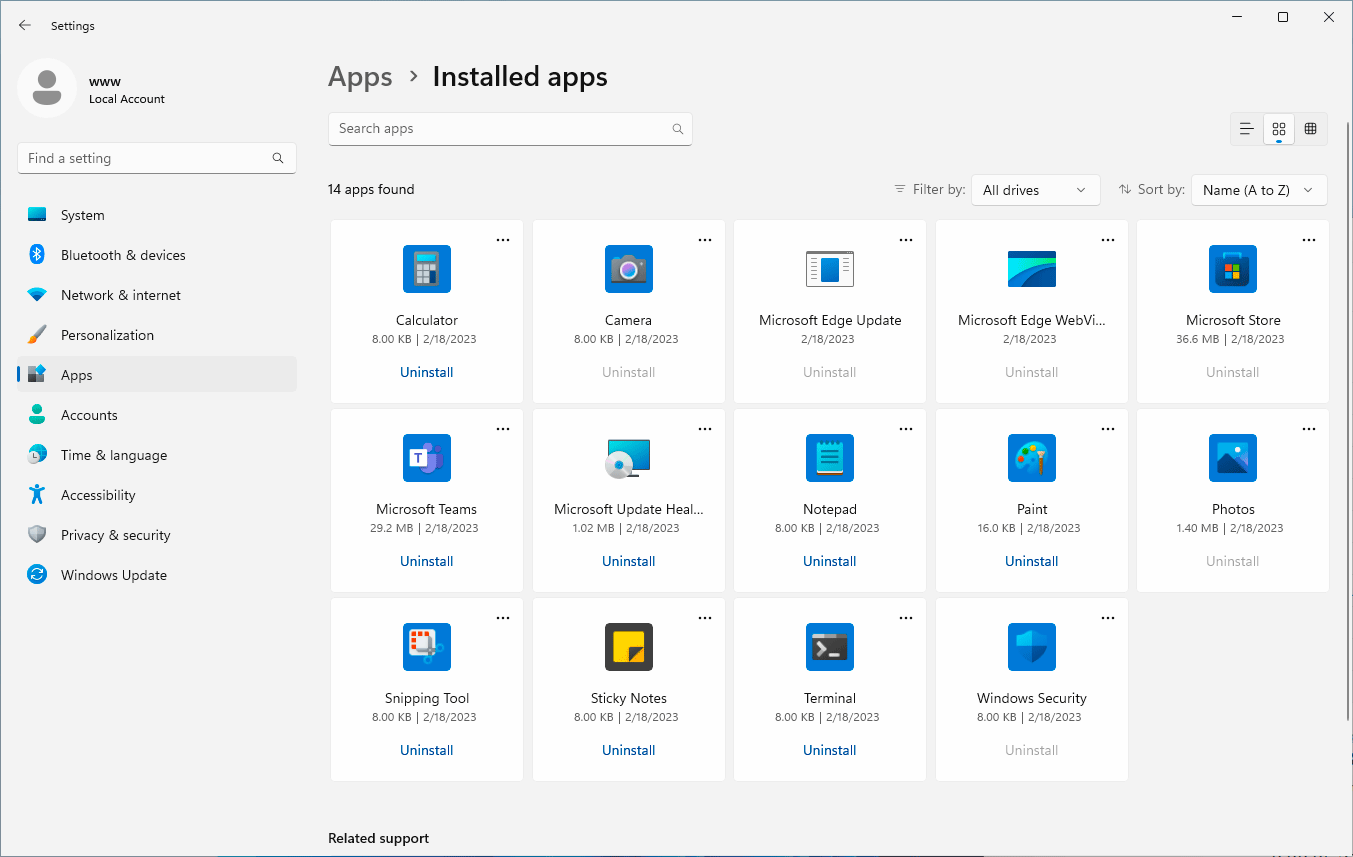Image resolution: width=1353 pixels, height=857 pixels.
Task: Open the Filter by All drives dropdown
Action: pos(1035,190)
